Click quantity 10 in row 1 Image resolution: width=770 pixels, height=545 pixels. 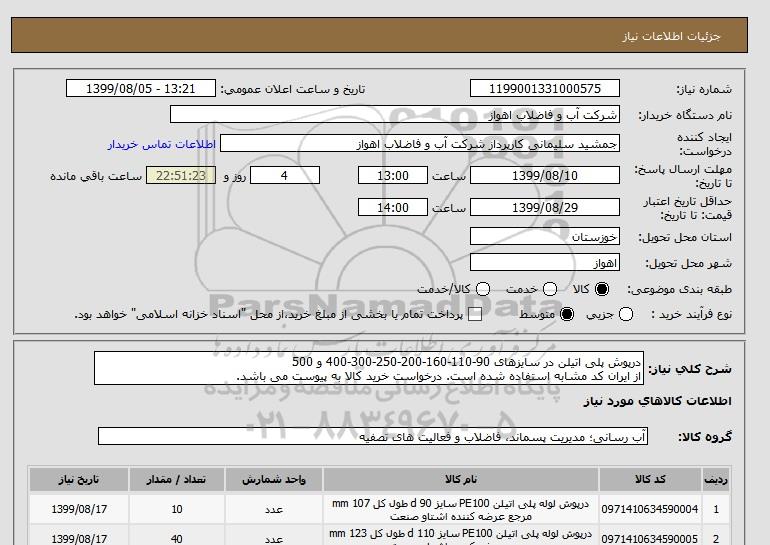coord(177,510)
